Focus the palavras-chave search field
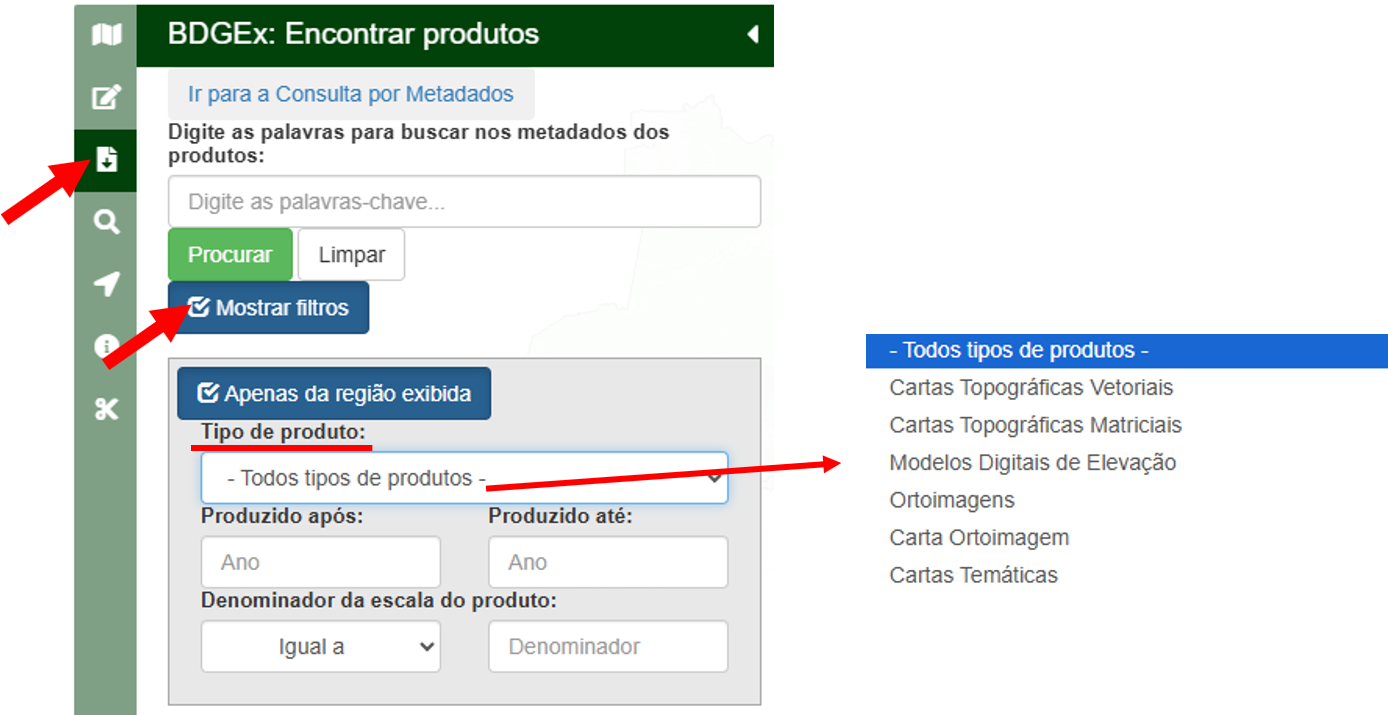Screen dimensions: 1388x715 coord(464,202)
